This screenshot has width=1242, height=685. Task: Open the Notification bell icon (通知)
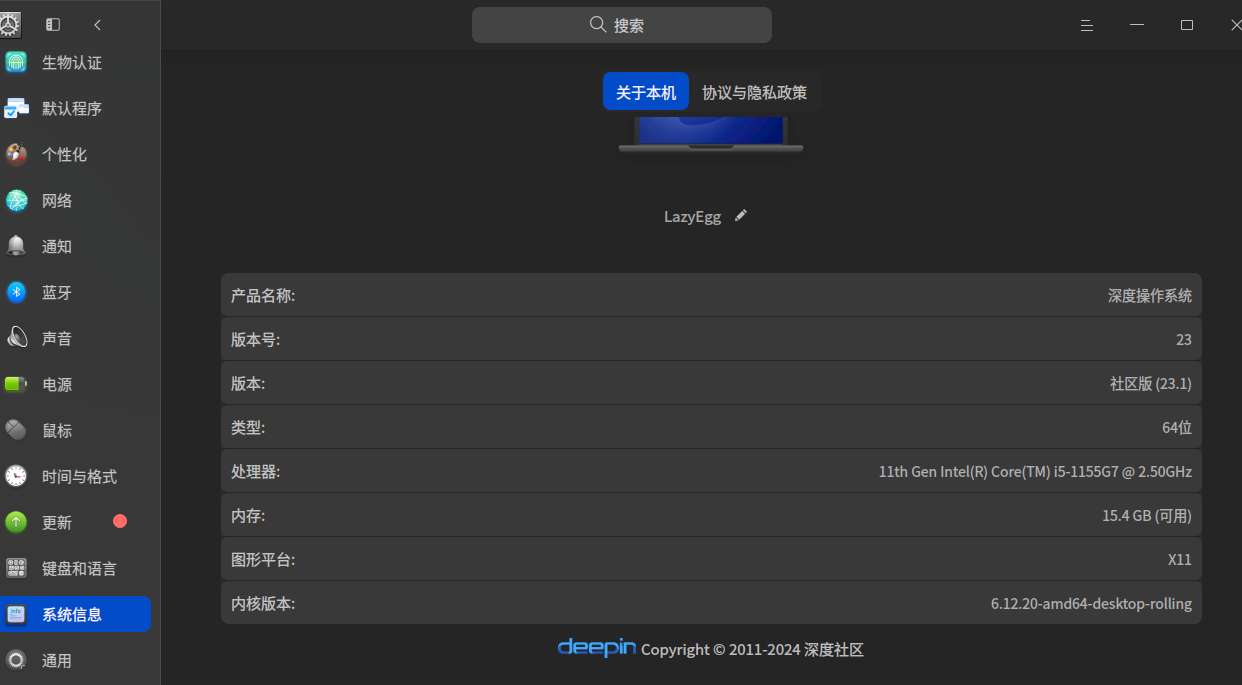pos(16,247)
